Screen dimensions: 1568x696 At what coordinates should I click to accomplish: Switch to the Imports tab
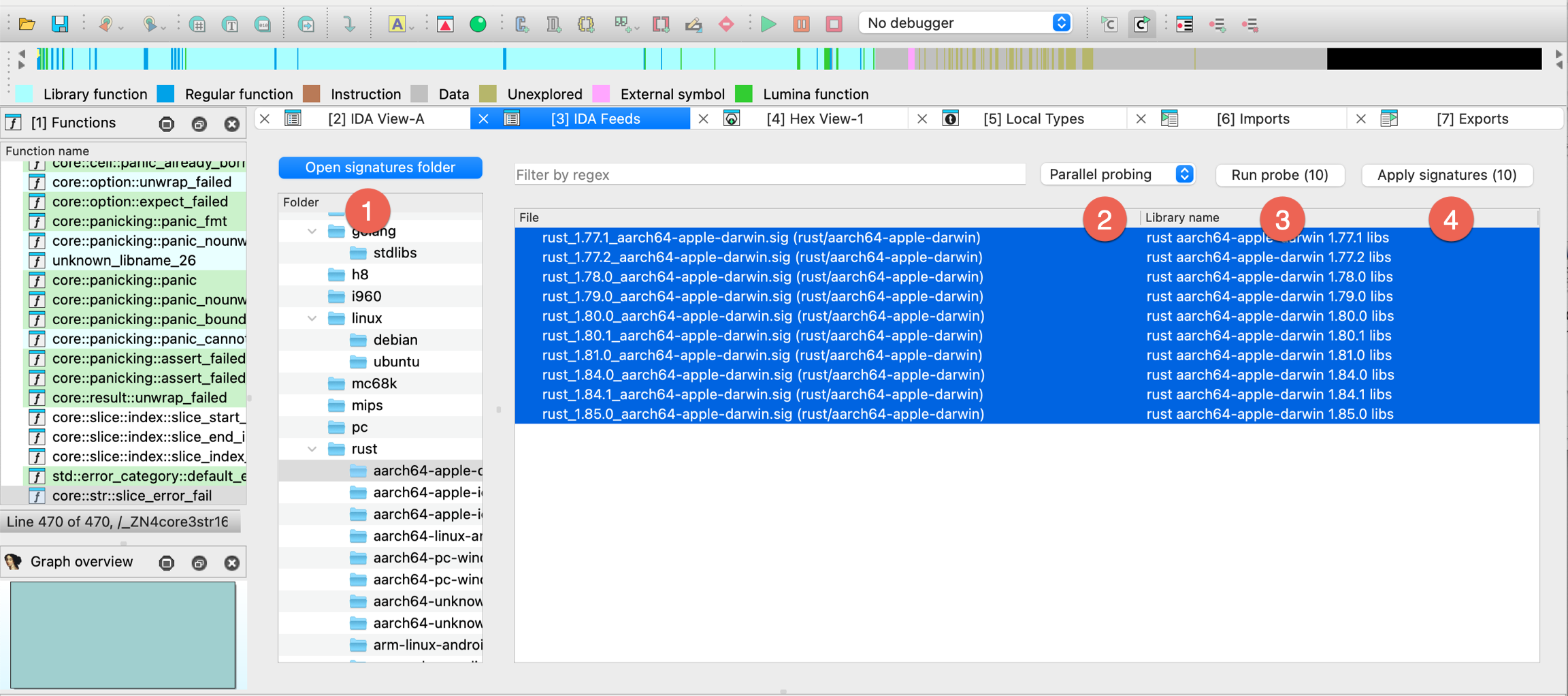[x=1252, y=118]
